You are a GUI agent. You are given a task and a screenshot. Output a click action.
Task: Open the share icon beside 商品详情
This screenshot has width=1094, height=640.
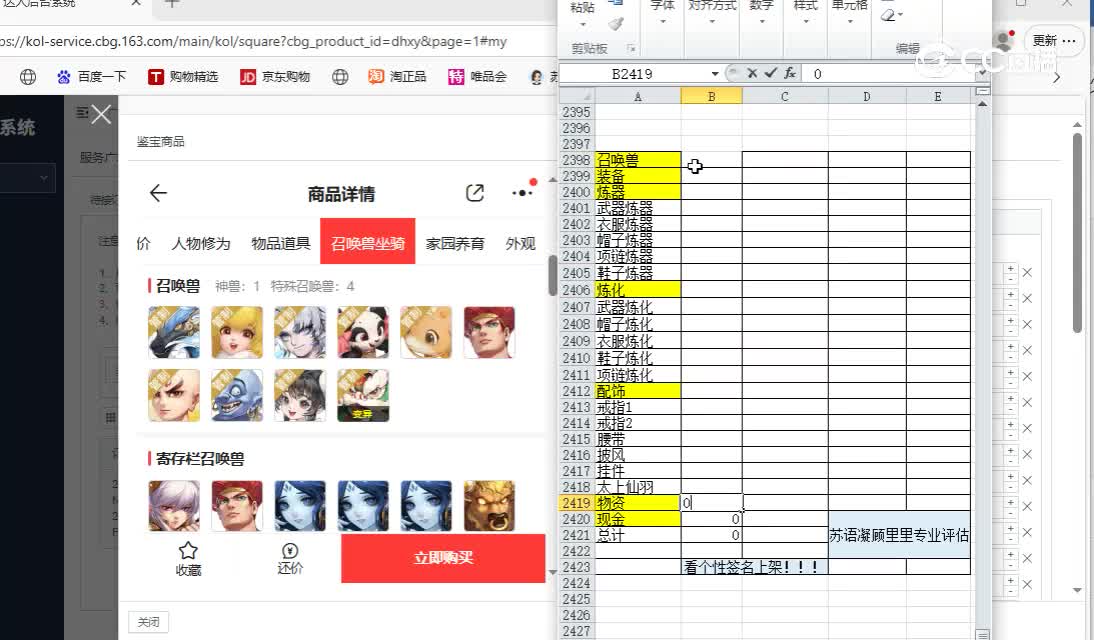pos(474,193)
